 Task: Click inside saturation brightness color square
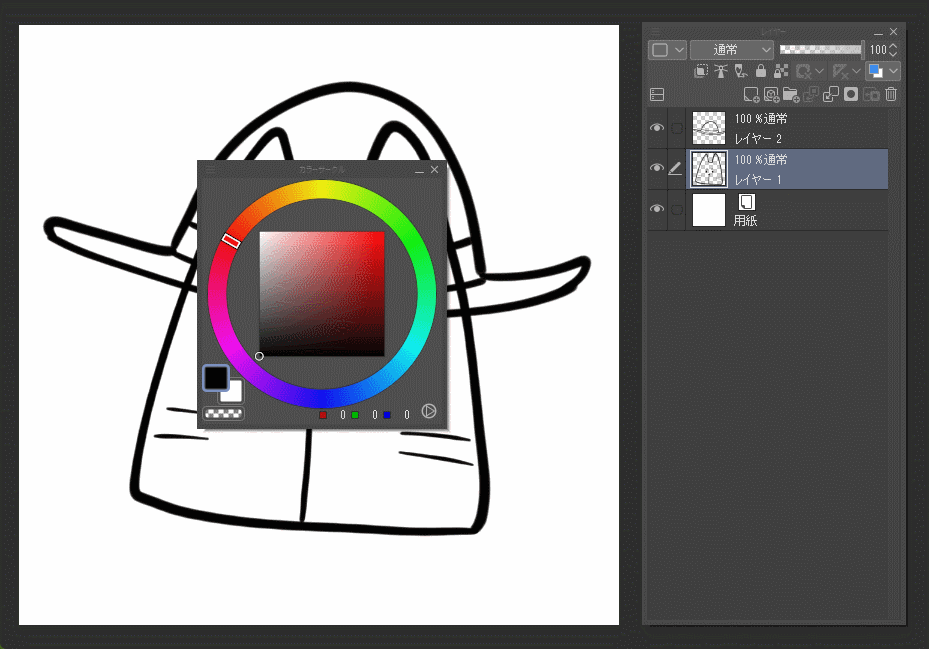(322, 294)
